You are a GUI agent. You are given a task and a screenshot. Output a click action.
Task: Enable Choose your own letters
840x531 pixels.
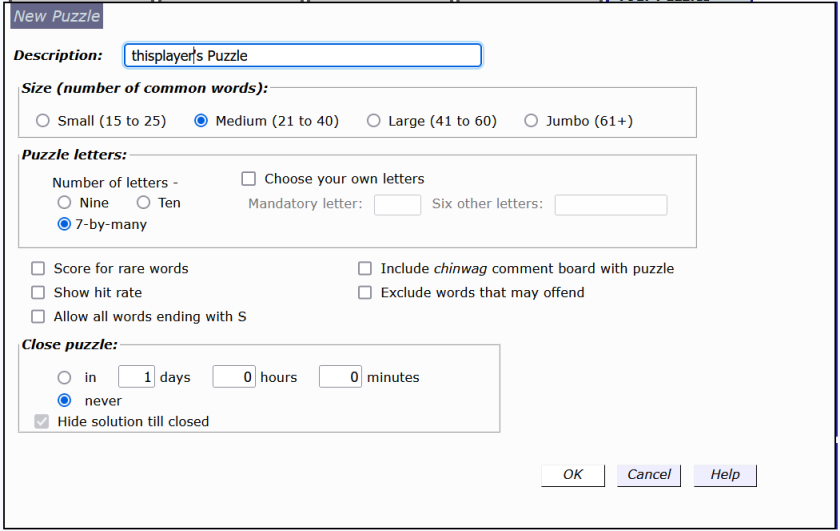(x=249, y=179)
